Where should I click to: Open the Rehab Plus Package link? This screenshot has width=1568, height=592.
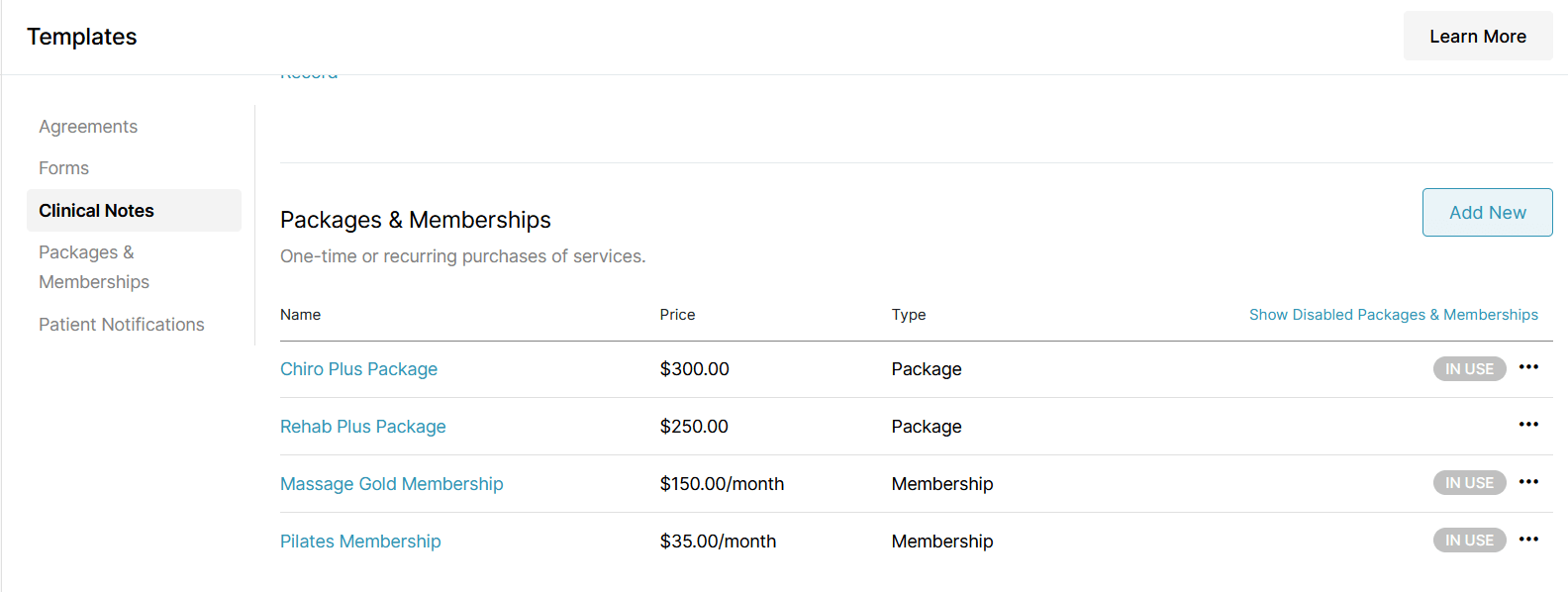(362, 427)
